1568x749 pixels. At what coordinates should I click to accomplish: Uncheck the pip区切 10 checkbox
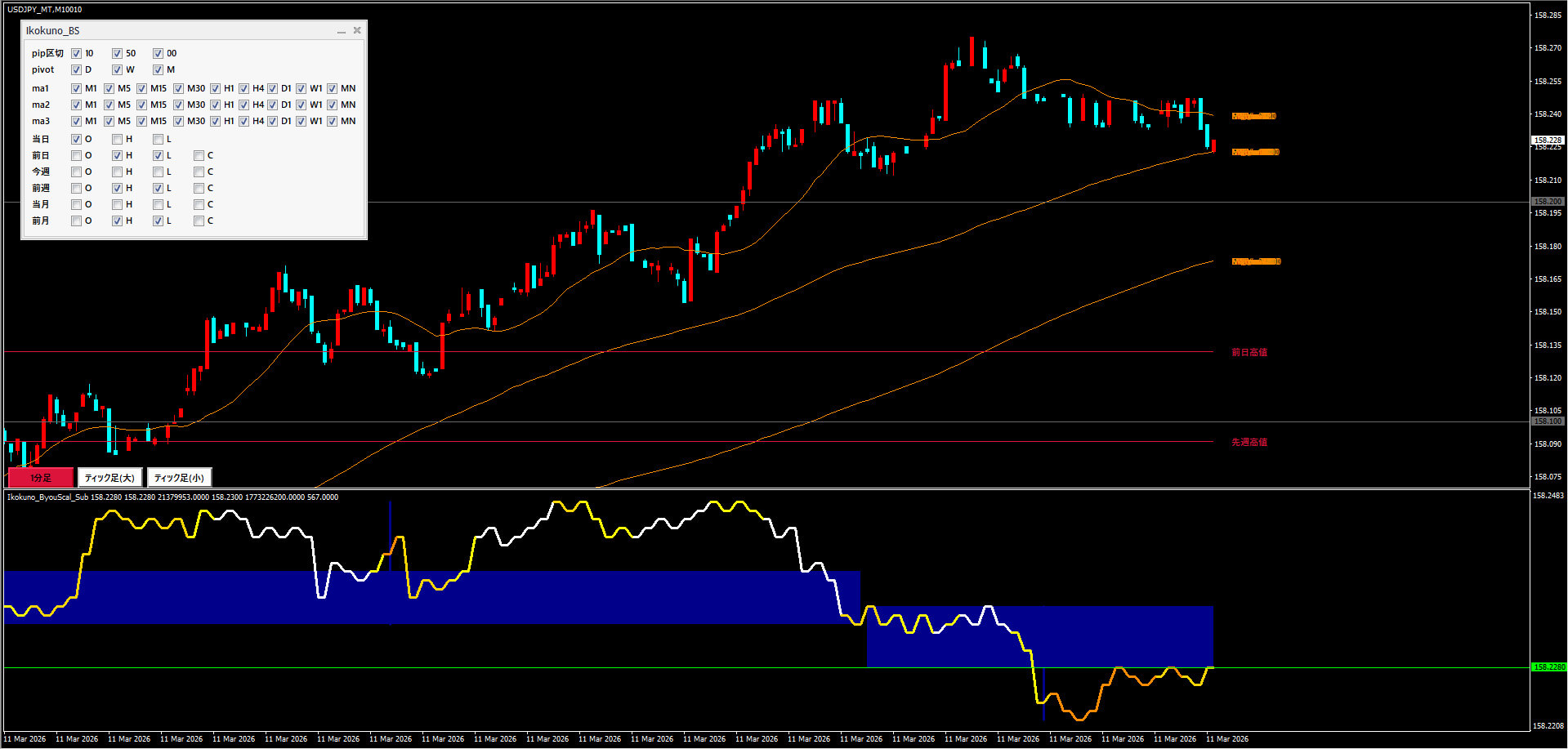[x=76, y=53]
